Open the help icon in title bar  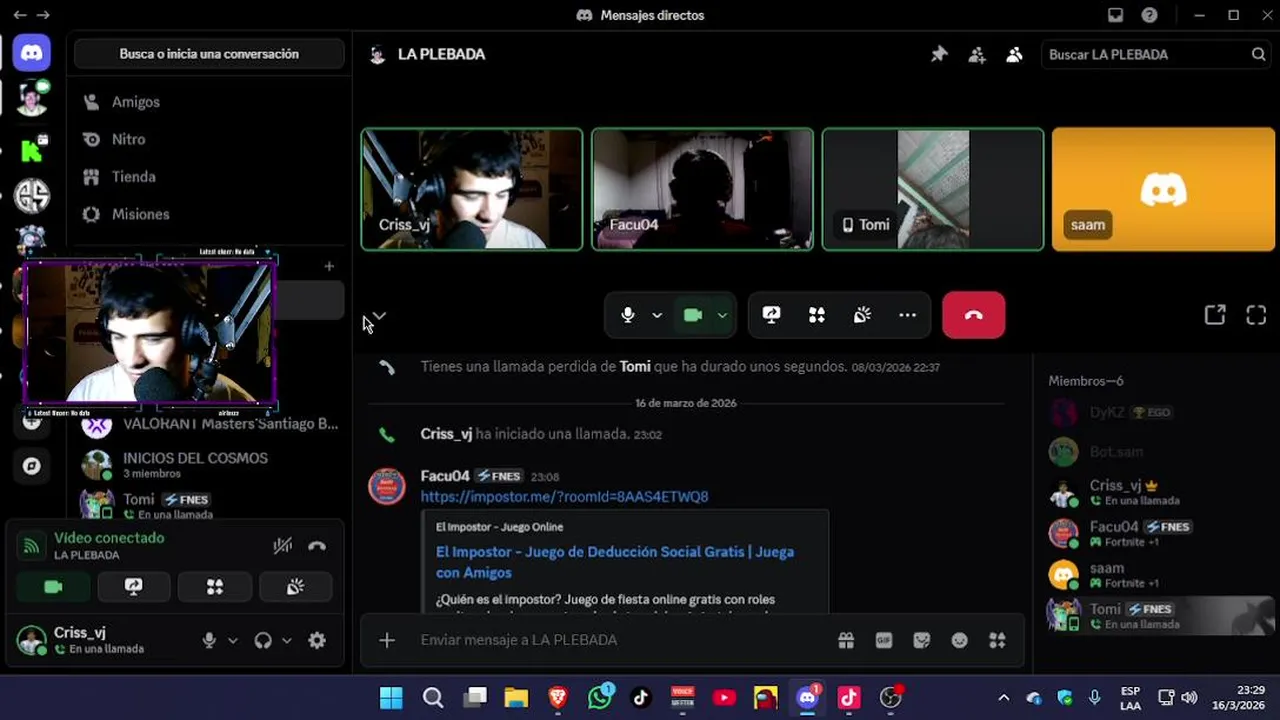[x=1150, y=15]
